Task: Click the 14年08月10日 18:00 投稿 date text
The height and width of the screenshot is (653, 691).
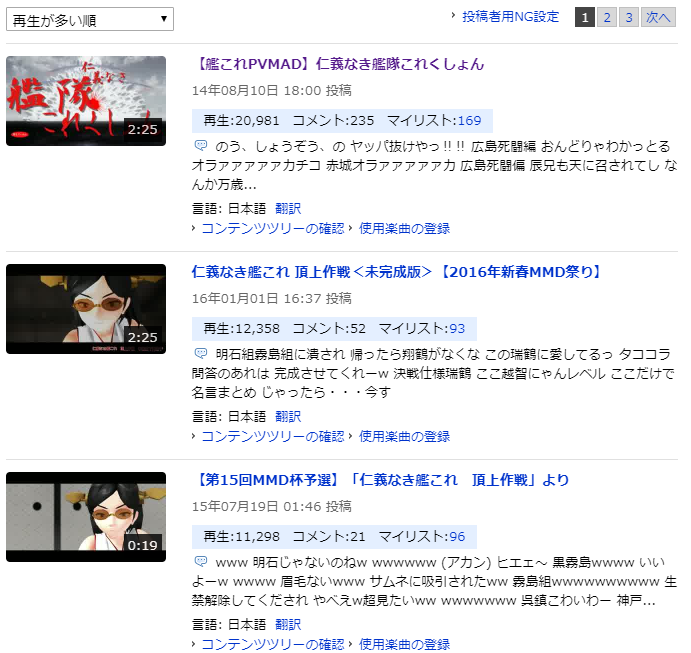Action: click(x=271, y=91)
